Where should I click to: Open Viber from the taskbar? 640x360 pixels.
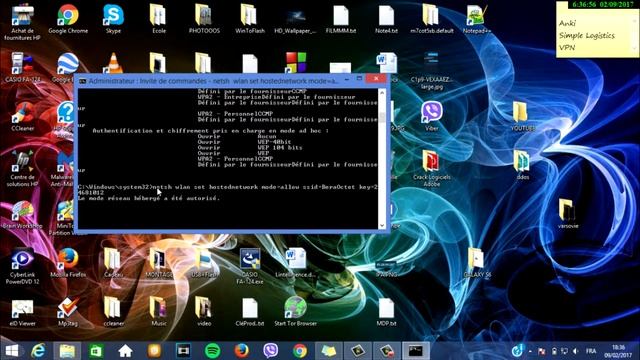pyautogui.click(x=270, y=351)
